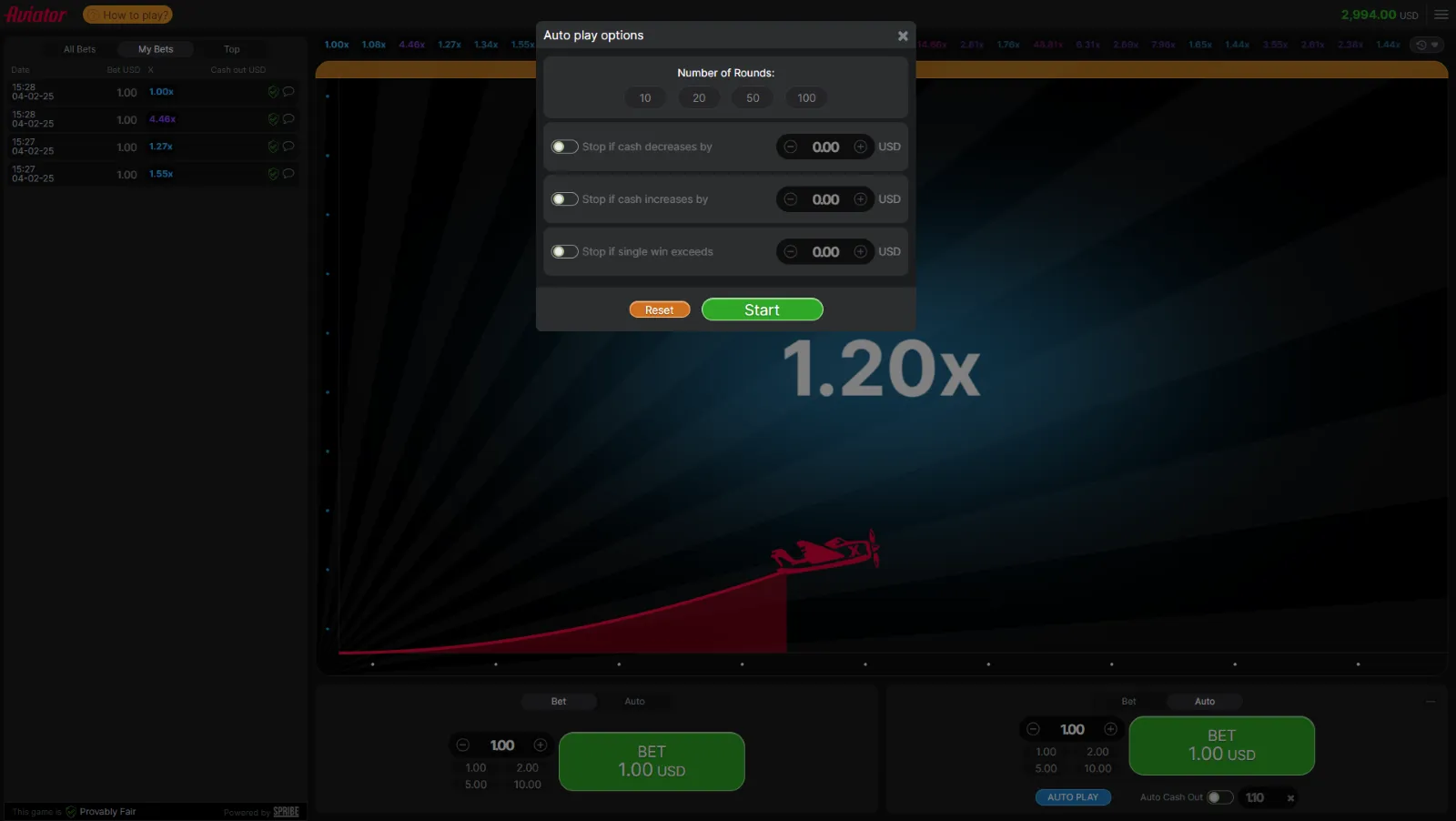Turn on Auto Cash Out
1456x821 pixels.
point(1219,796)
